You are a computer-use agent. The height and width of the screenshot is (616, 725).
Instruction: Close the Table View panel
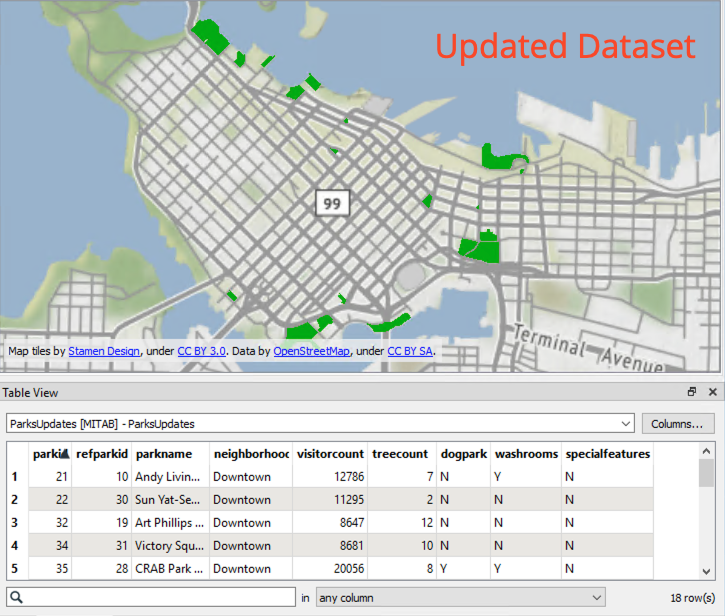[712, 392]
